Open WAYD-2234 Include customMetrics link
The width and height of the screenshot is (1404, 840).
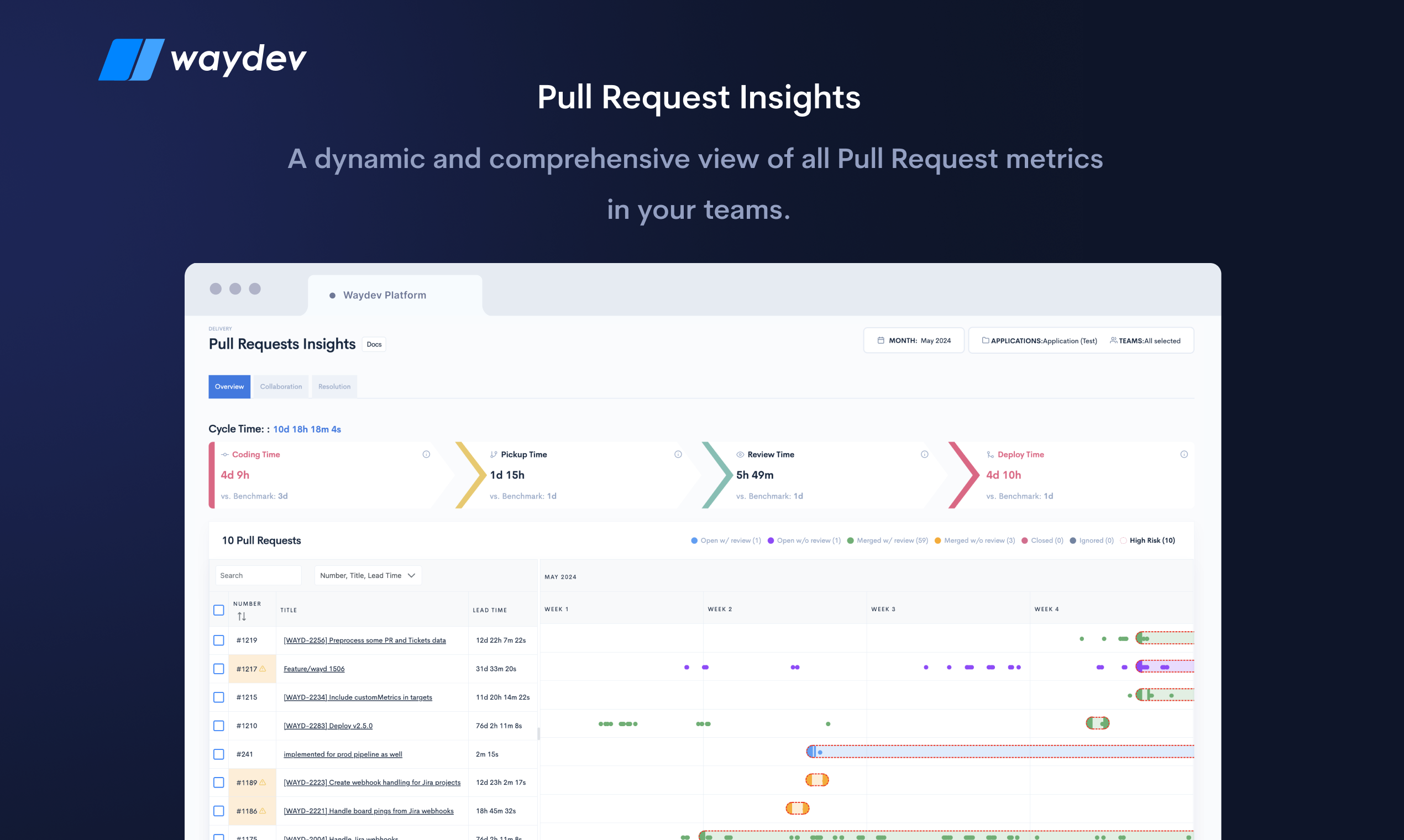[x=358, y=697]
